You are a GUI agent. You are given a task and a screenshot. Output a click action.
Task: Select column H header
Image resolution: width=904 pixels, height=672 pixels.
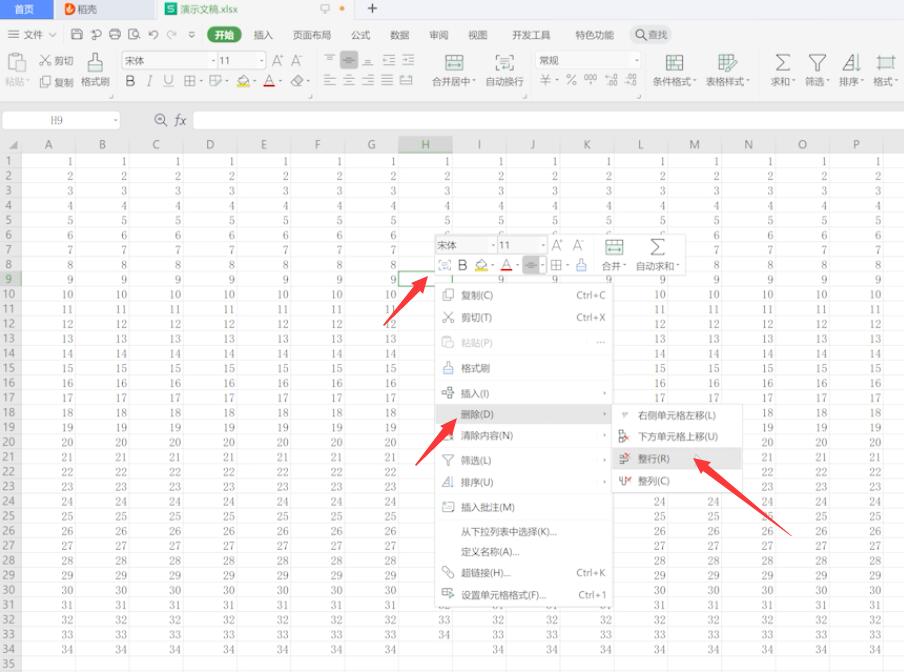point(425,144)
